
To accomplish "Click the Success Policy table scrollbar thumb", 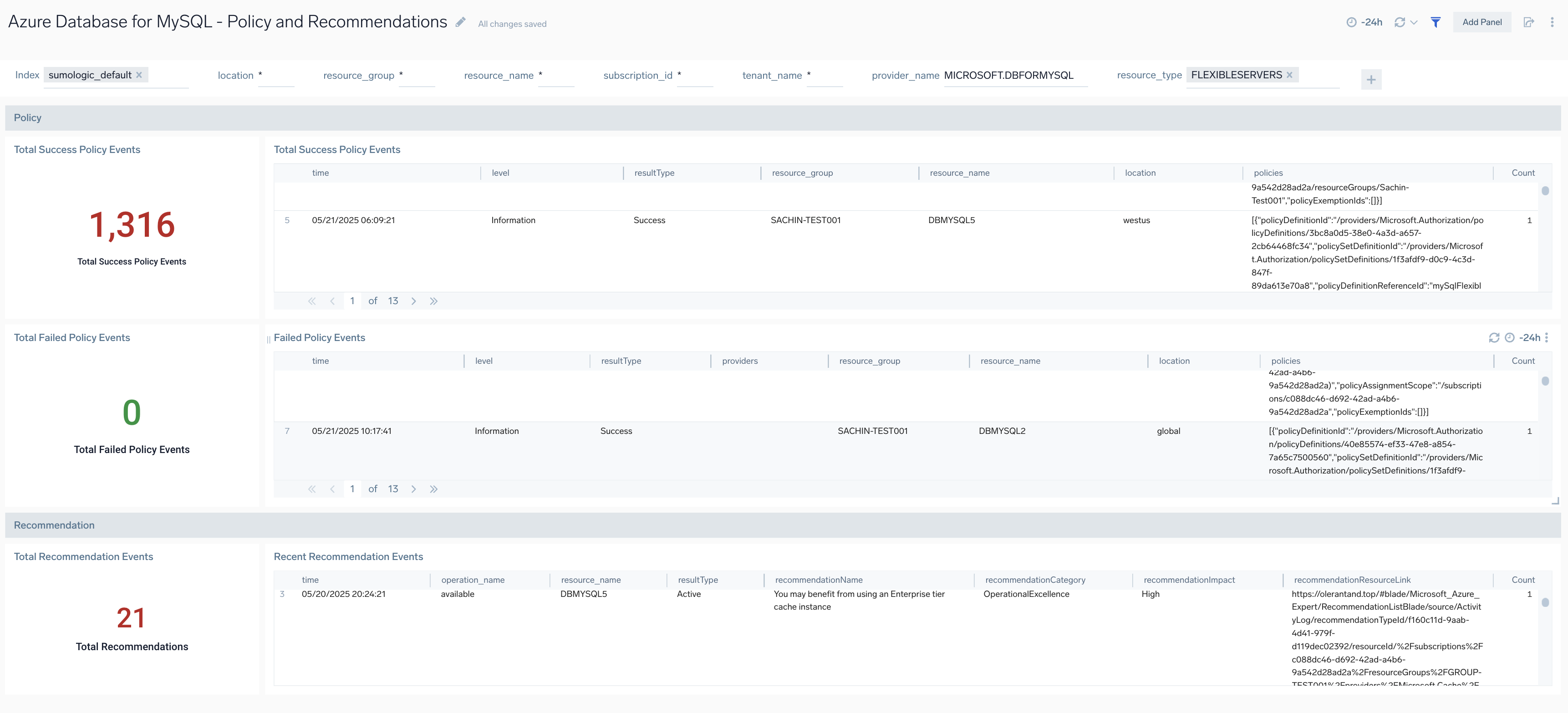I will (x=1545, y=191).
